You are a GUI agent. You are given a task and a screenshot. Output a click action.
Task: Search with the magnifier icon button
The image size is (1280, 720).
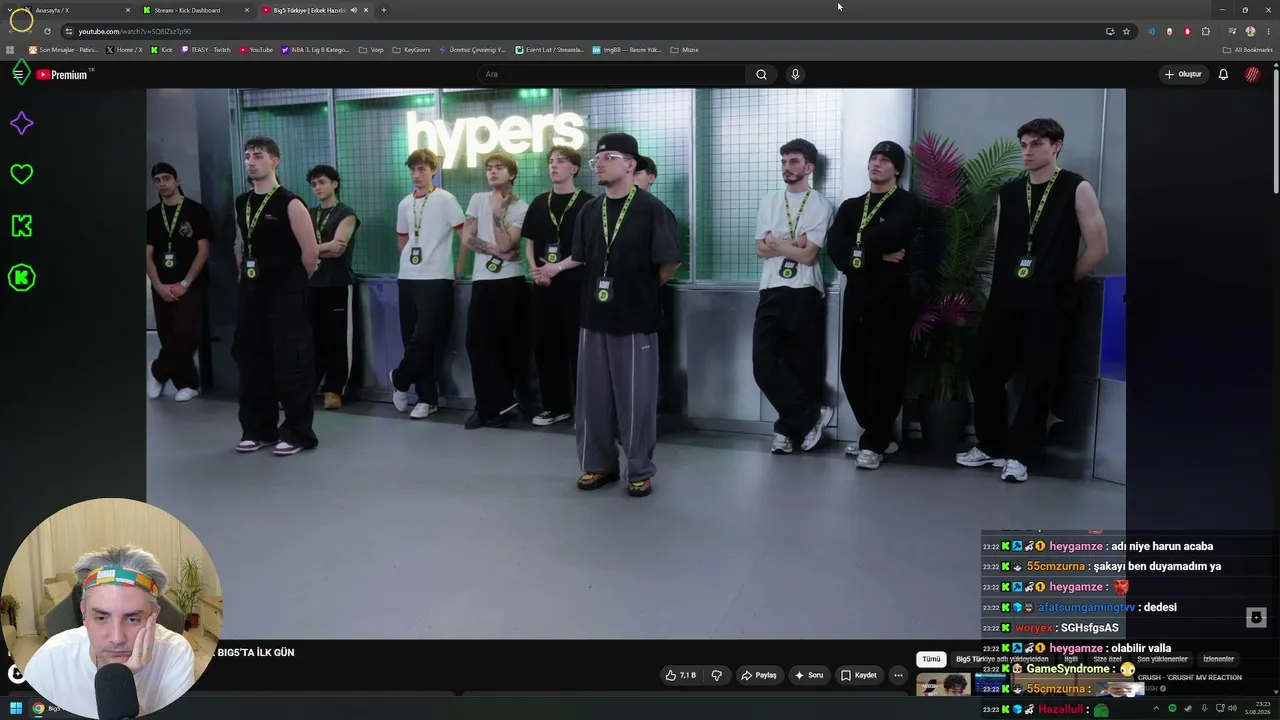click(x=761, y=74)
